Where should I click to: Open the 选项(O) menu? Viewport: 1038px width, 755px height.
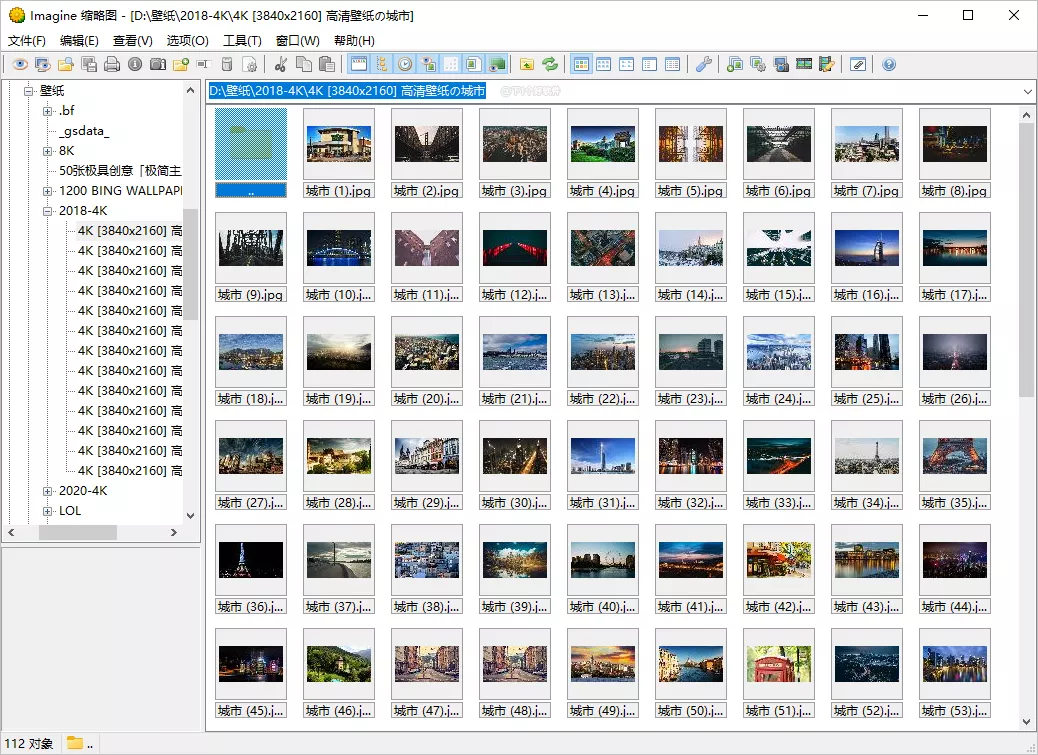tap(187, 41)
